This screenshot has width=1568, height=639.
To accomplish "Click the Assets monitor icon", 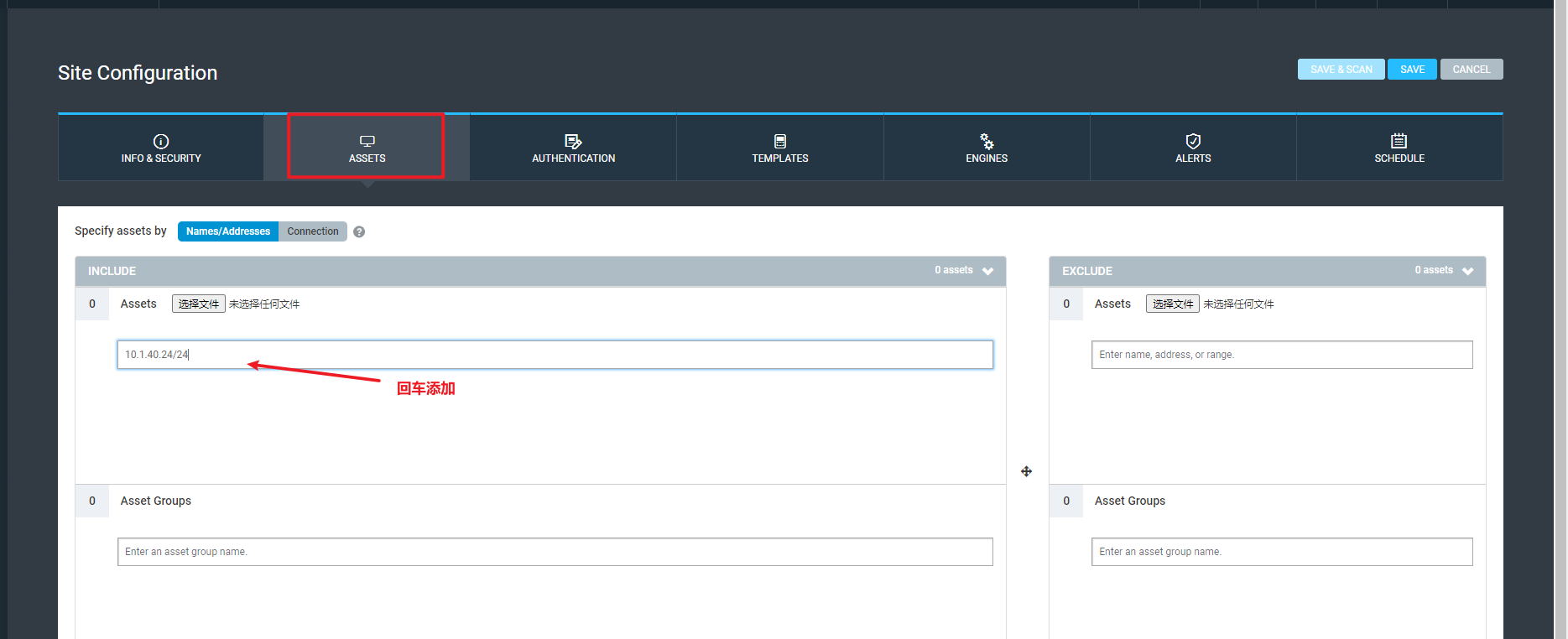I will click(x=367, y=141).
